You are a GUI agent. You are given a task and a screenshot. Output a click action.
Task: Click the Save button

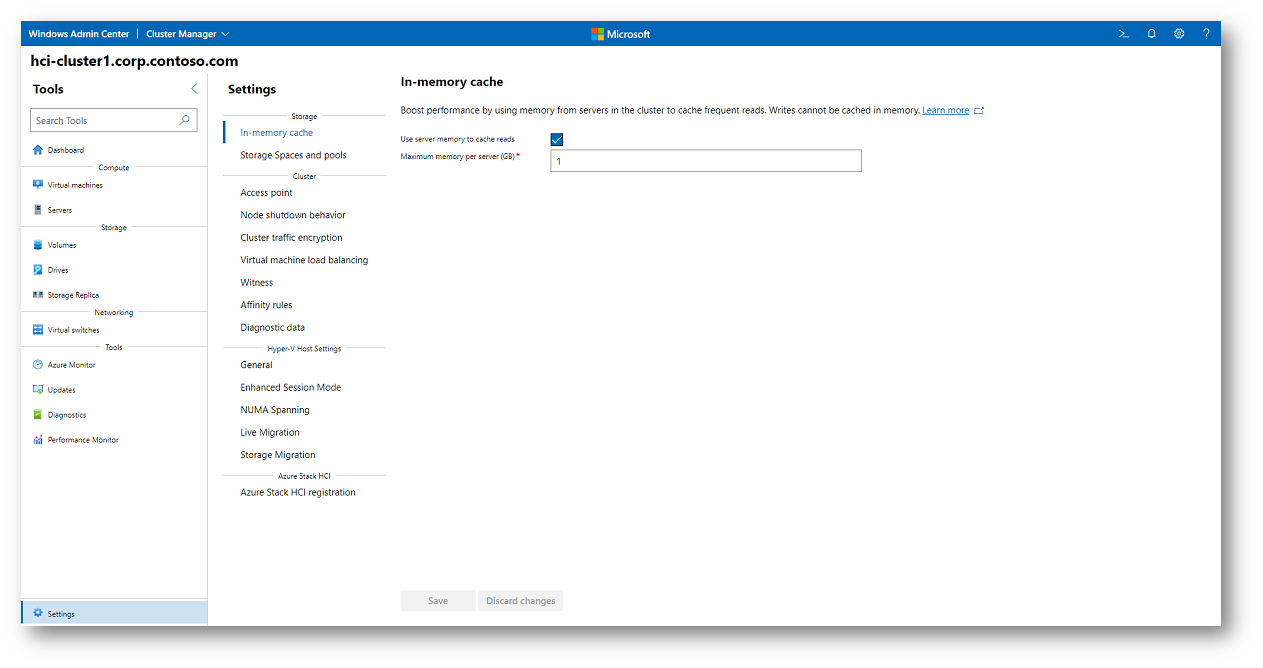tap(438, 601)
